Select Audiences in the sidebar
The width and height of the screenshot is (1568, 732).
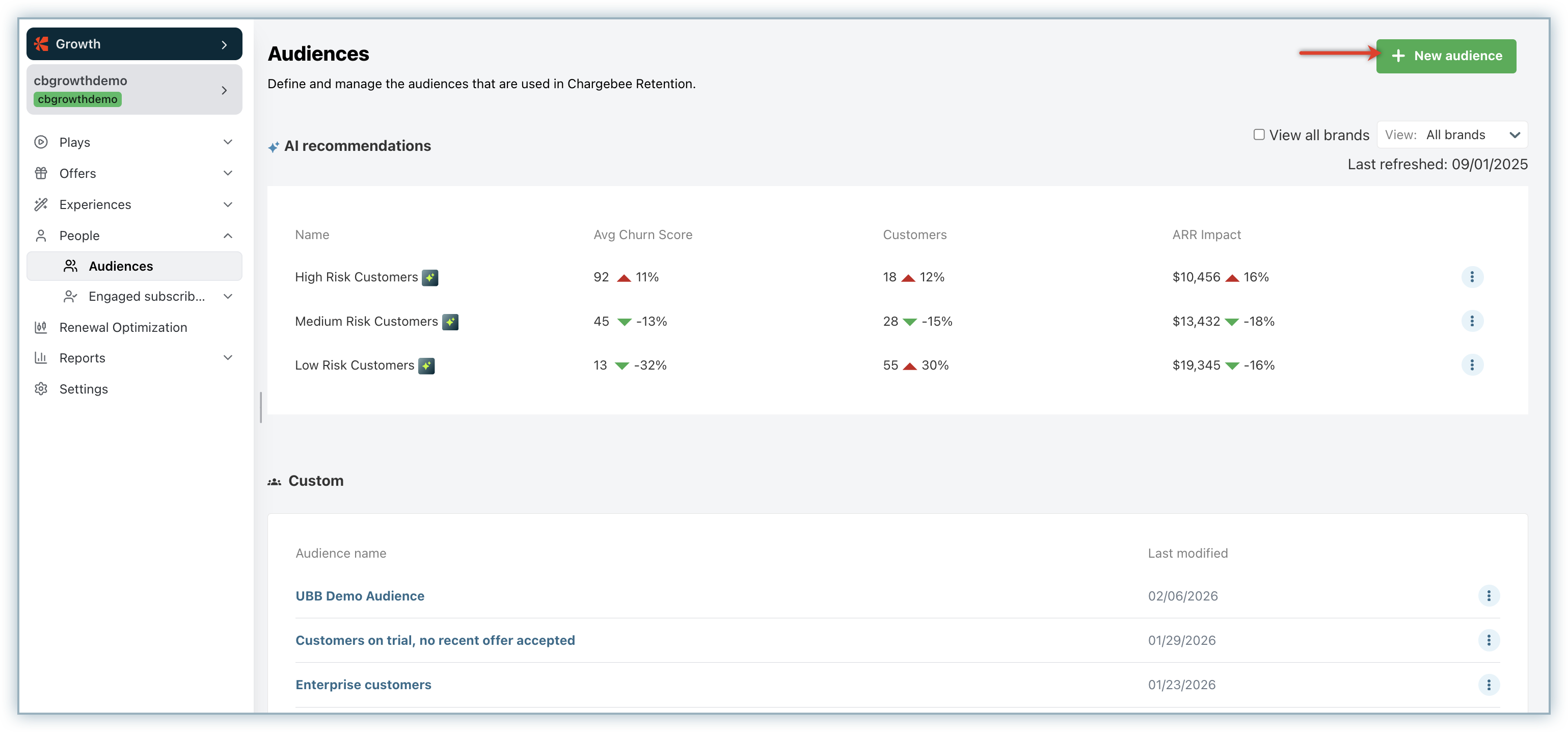click(x=121, y=266)
